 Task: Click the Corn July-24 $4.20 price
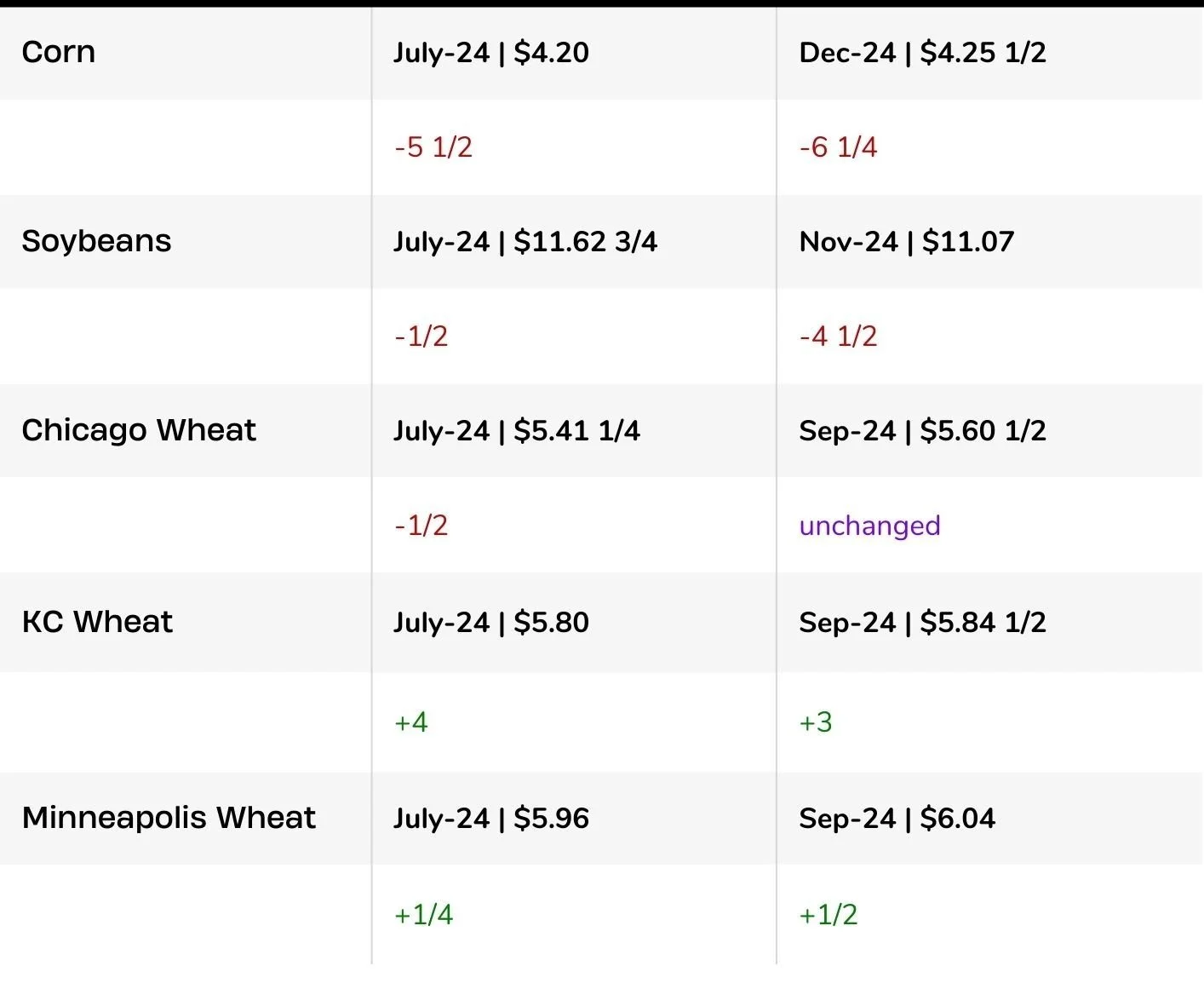pyautogui.click(x=491, y=53)
